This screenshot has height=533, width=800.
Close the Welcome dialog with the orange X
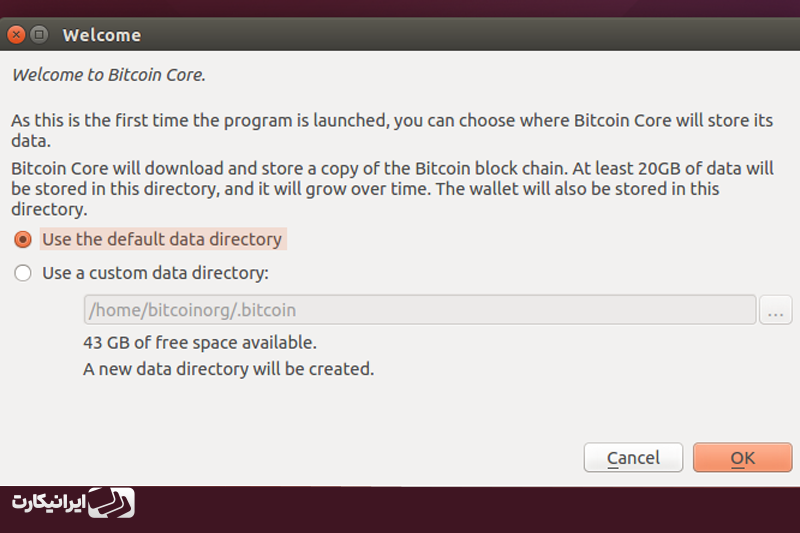pyautogui.click(x=16, y=35)
